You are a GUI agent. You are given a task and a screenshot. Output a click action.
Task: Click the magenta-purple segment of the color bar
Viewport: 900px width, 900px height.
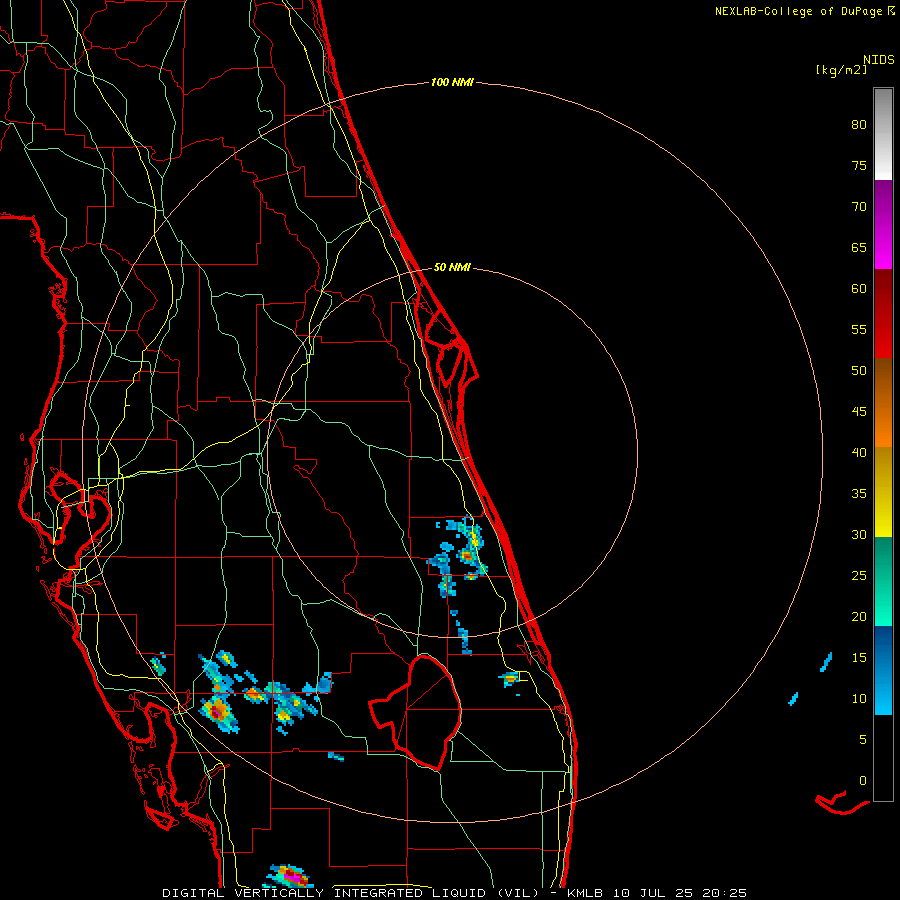pos(883,224)
